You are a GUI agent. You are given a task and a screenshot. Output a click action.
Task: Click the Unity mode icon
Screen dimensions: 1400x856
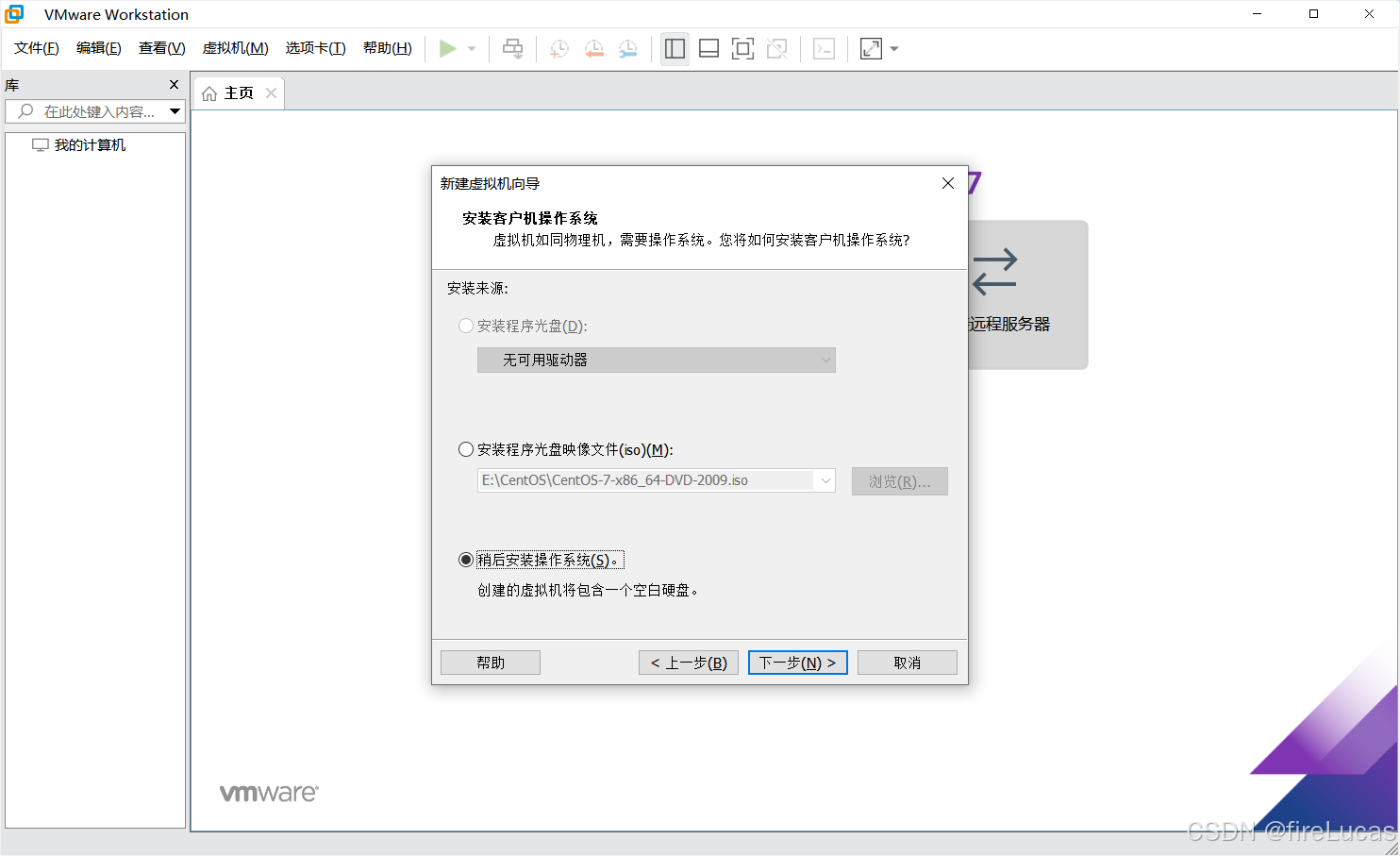tap(776, 49)
